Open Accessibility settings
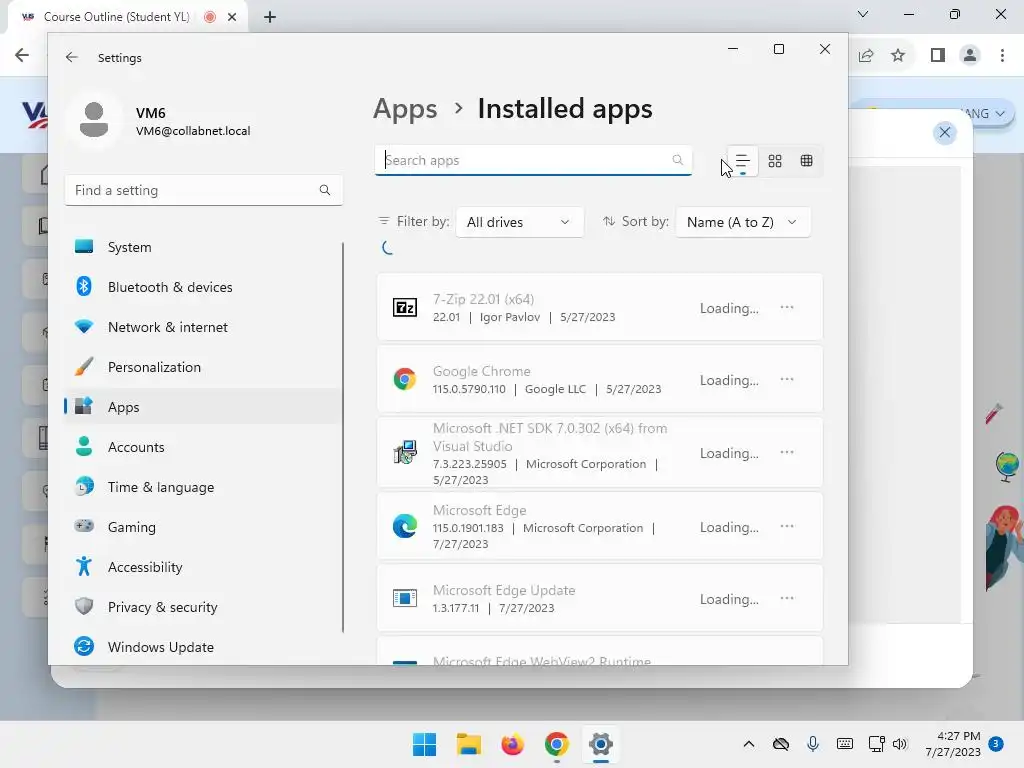Viewport: 1024px width, 768px height. (203, 567)
